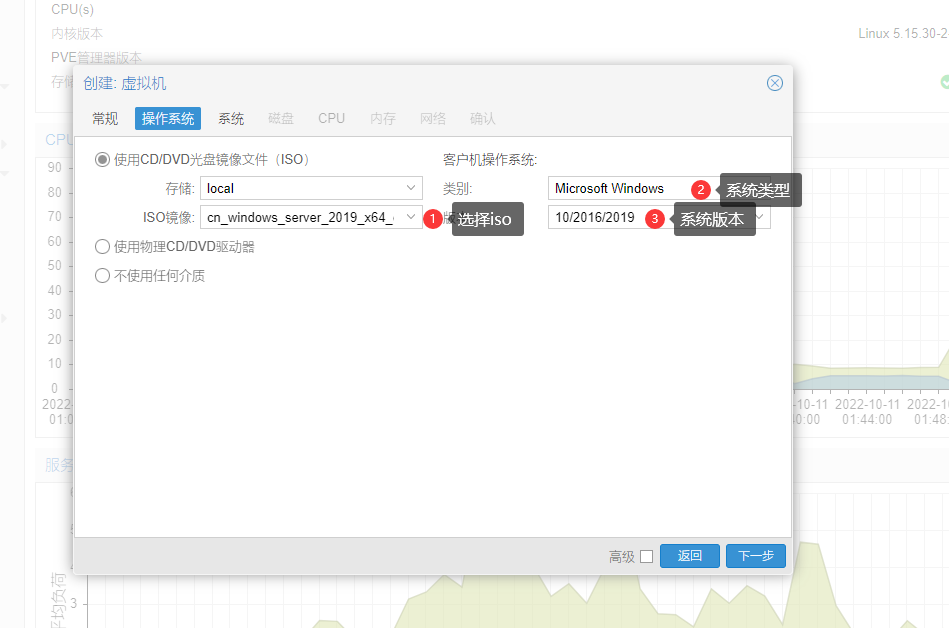The height and width of the screenshot is (628, 949).
Task: Click the 返回 button
Action: click(689, 556)
